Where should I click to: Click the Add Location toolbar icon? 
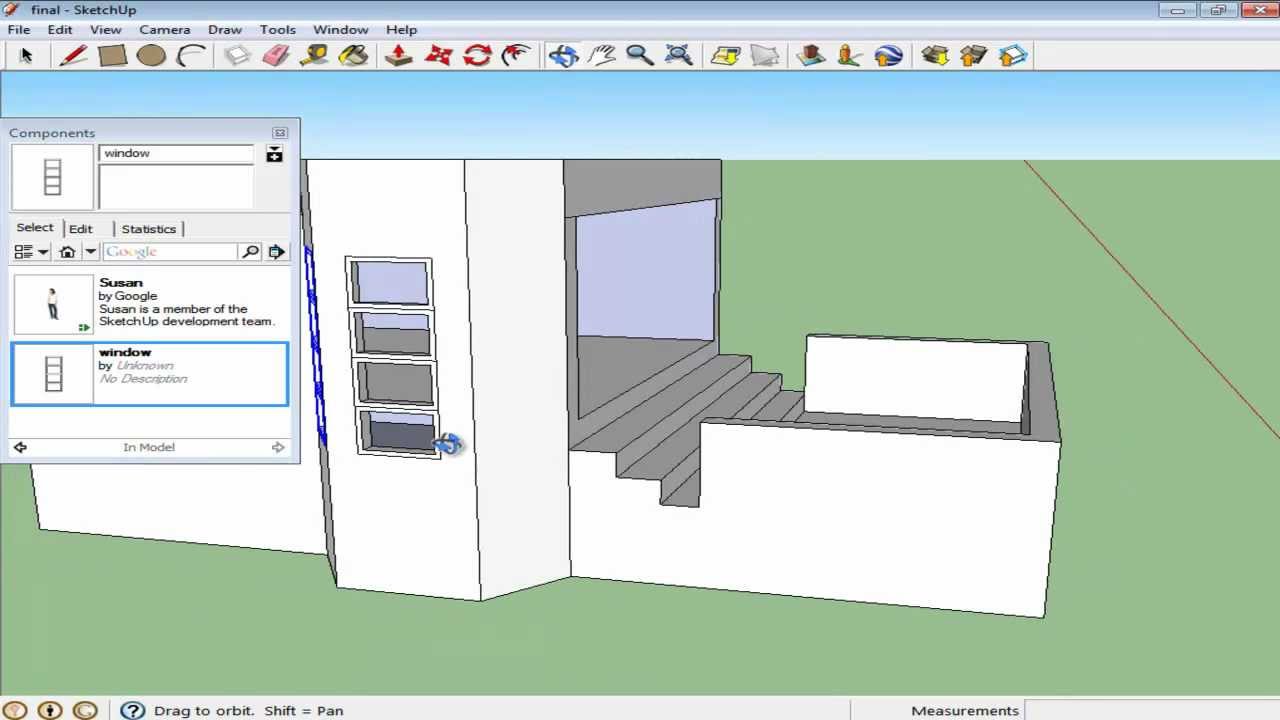click(726, 56)
